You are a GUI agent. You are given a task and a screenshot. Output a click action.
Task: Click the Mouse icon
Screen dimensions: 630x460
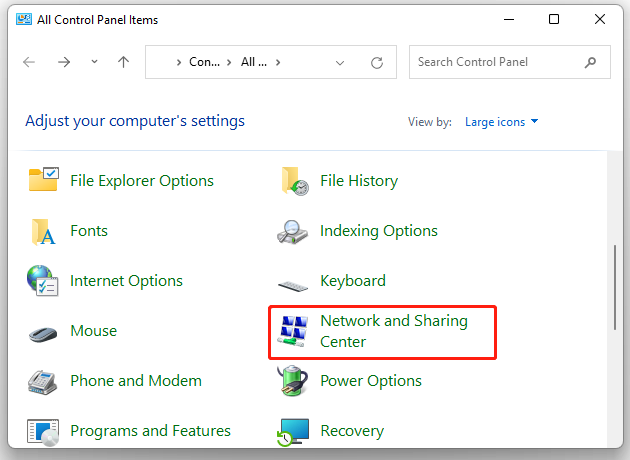click(x=43, y=333)
